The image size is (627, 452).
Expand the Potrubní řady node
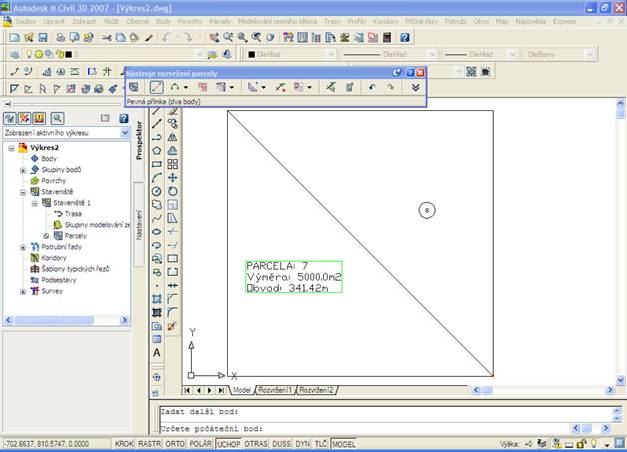[x=23, y=247]
